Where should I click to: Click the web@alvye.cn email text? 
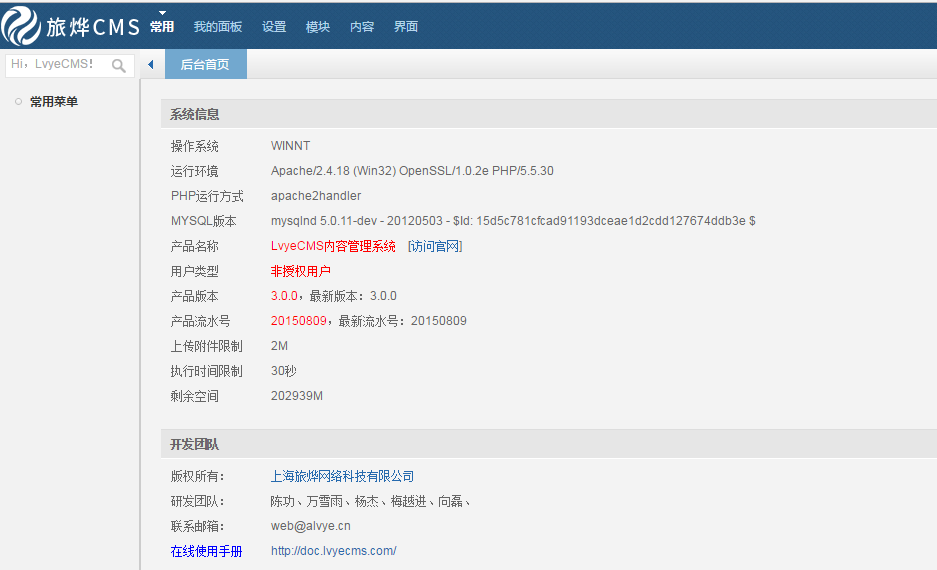click(311, 526)
